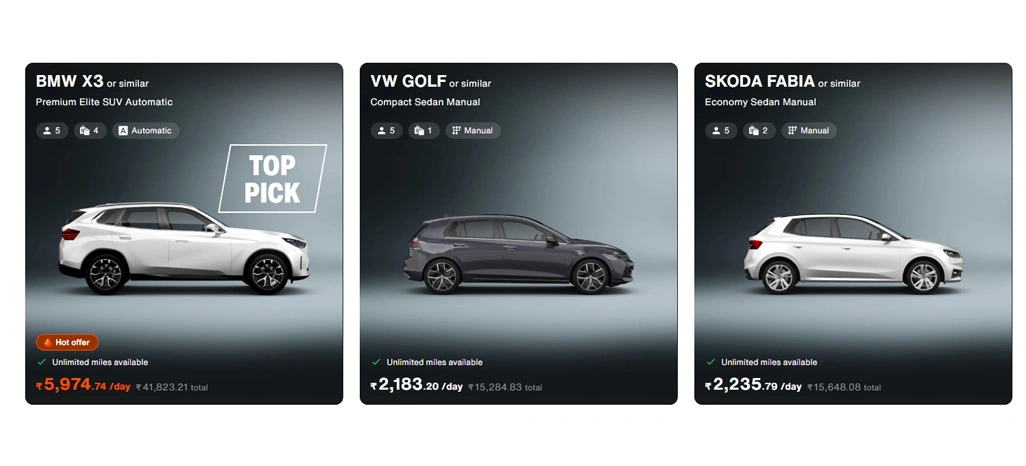The width and height of the screenshot is (1026, 466).
Task: Open the VW GOLF or similar title
Action: coord(431,82)
